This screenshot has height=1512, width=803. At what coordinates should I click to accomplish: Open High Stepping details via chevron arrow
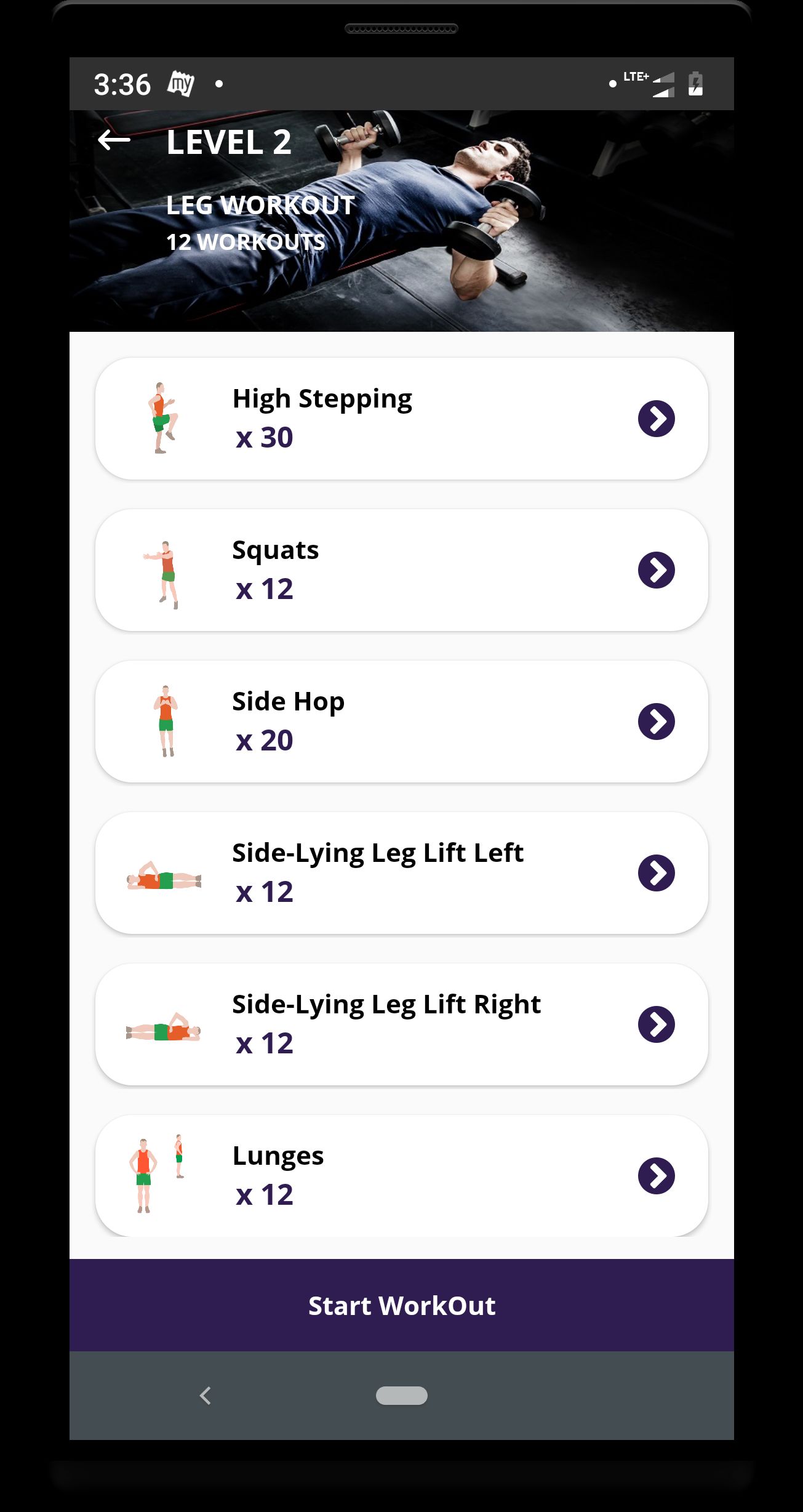(656, 419)
